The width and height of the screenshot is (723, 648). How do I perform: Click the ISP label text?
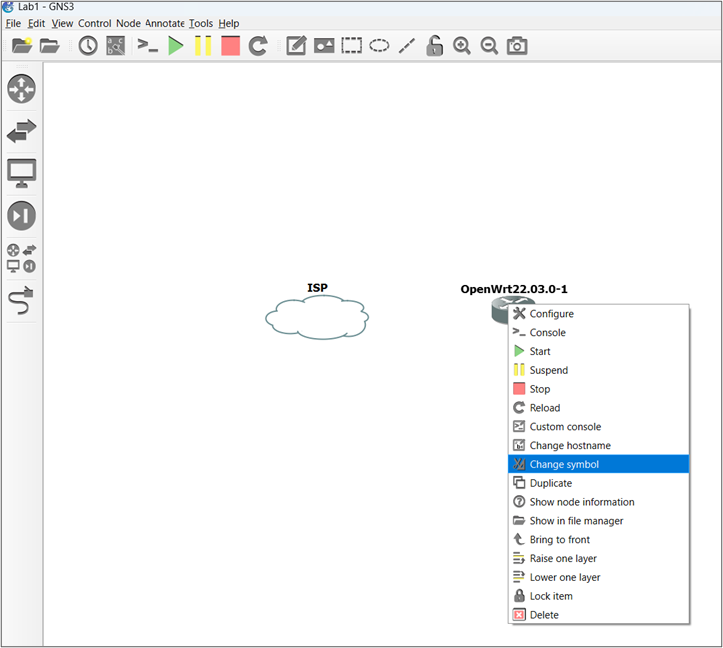(x=317, y=288)
